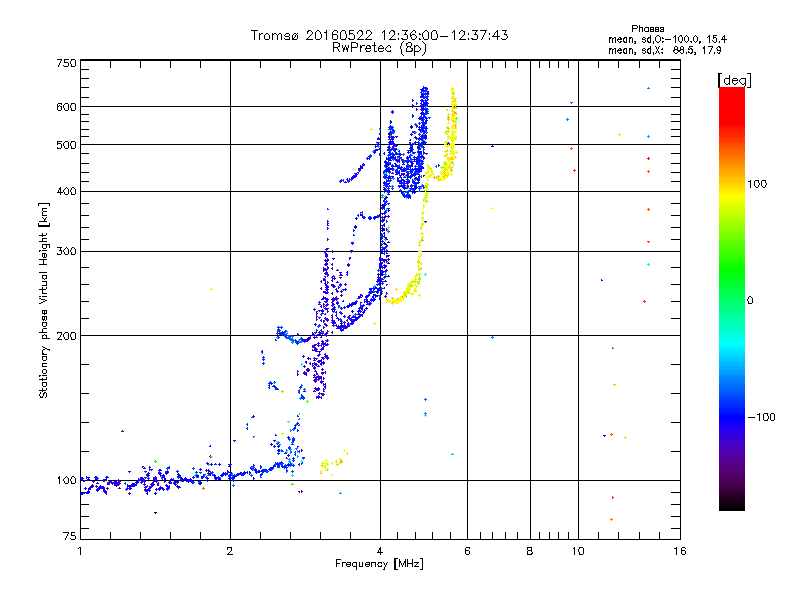Click the 'mean, sd,O:-100.0, 15.4' text
The height and width of the screenshot is (600, 800).
pos(667,39)
